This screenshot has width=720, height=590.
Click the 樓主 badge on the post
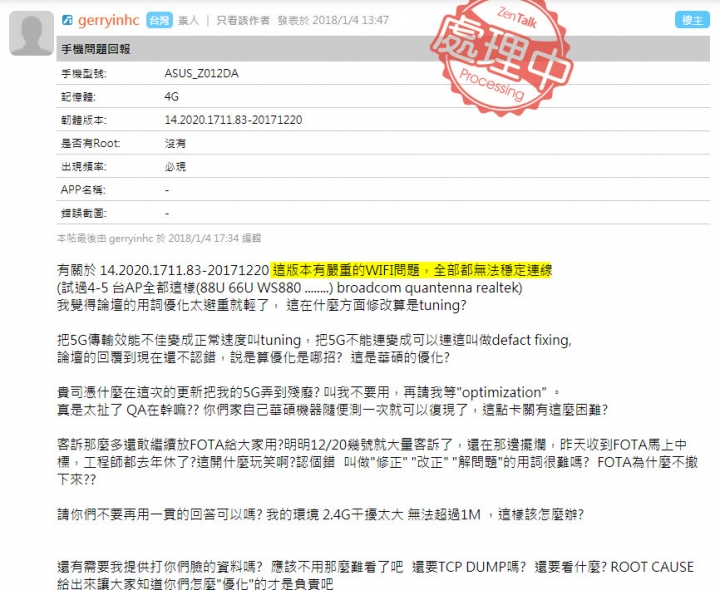pyautogui.click(x=692, y=20)
